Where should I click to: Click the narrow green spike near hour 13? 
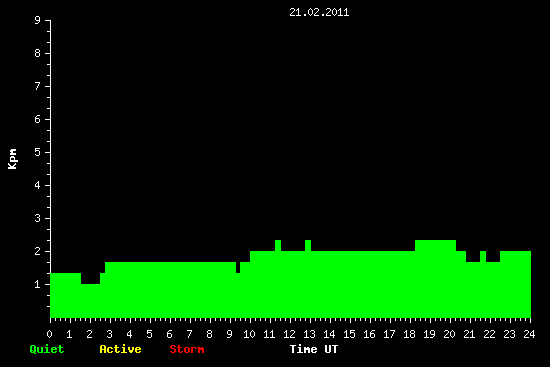pos(308,246)
